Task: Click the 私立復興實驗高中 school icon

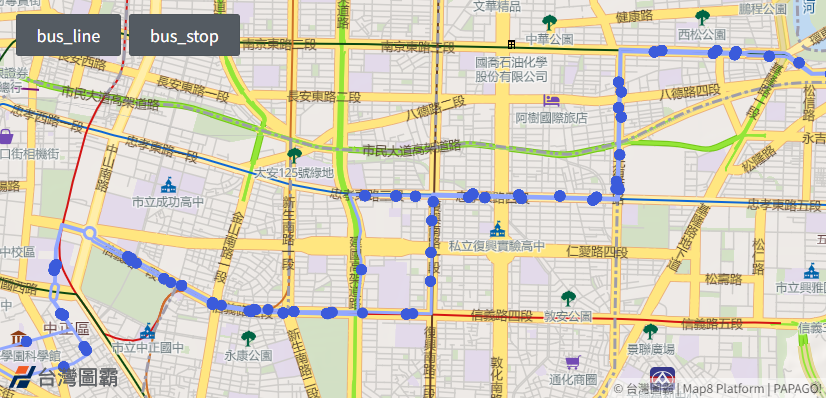Action: point(496,230)
